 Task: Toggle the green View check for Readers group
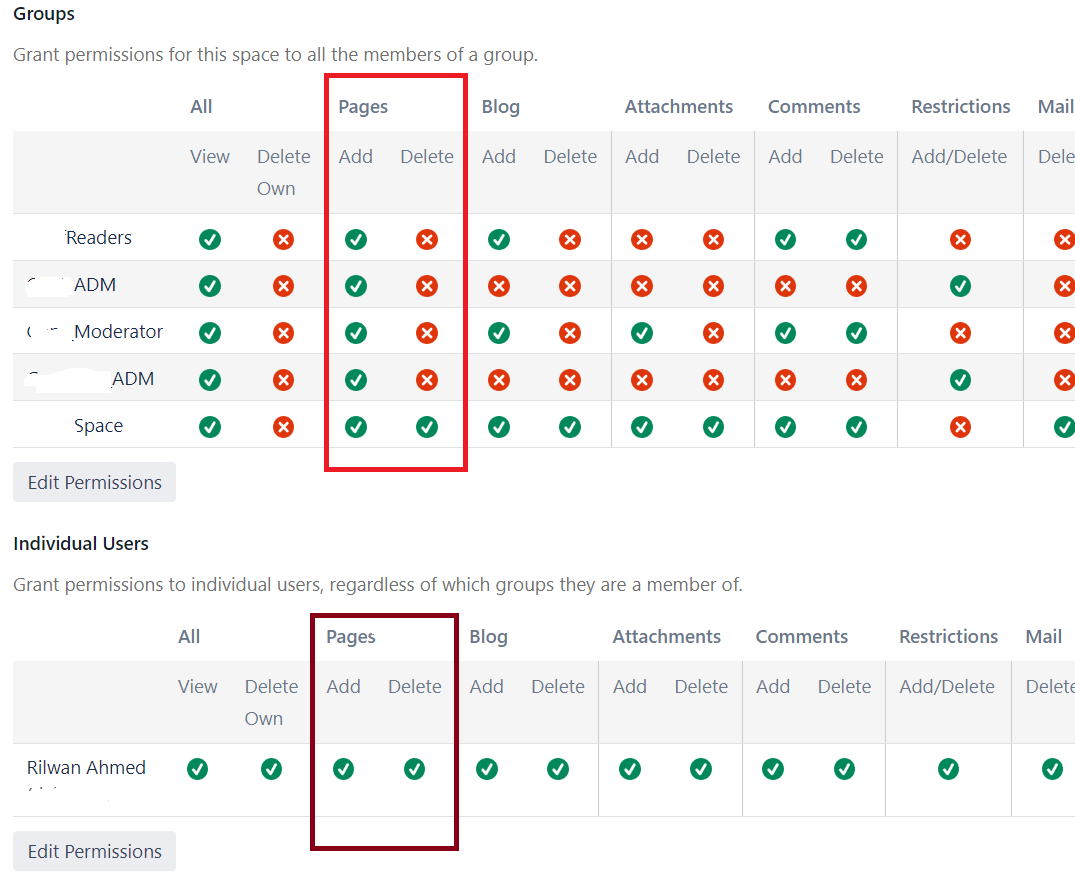[210, 239]
